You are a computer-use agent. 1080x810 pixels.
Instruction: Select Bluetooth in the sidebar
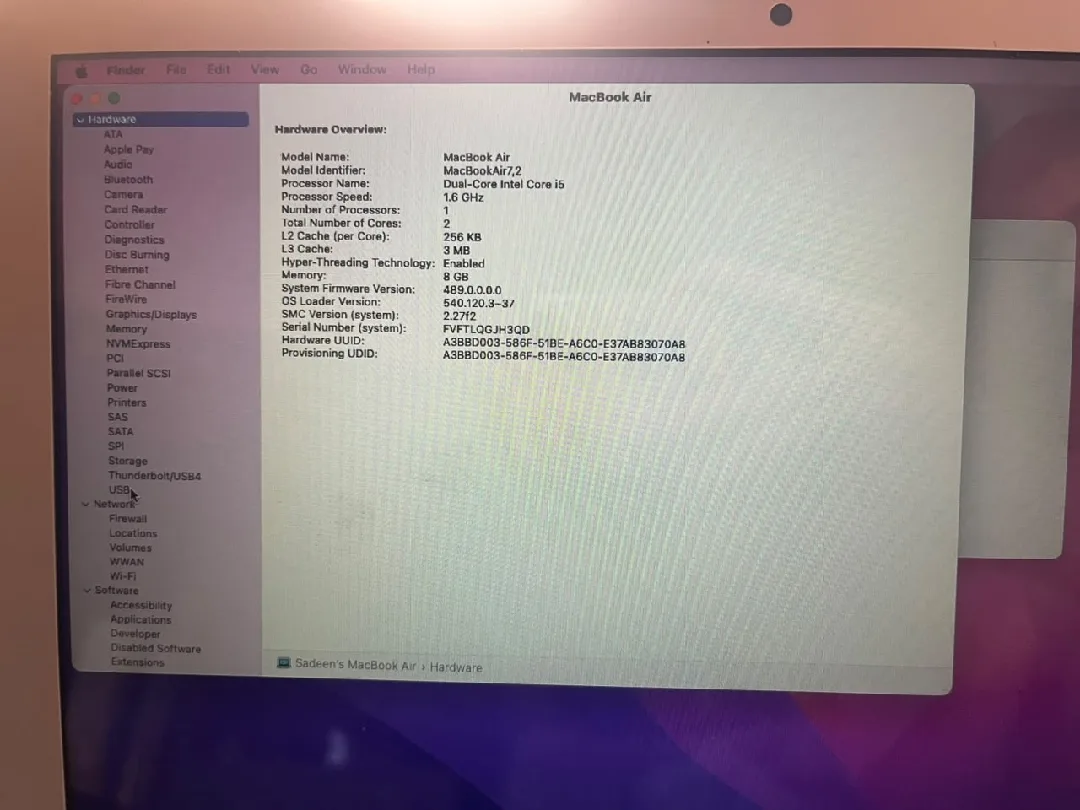tap(128, 180)
